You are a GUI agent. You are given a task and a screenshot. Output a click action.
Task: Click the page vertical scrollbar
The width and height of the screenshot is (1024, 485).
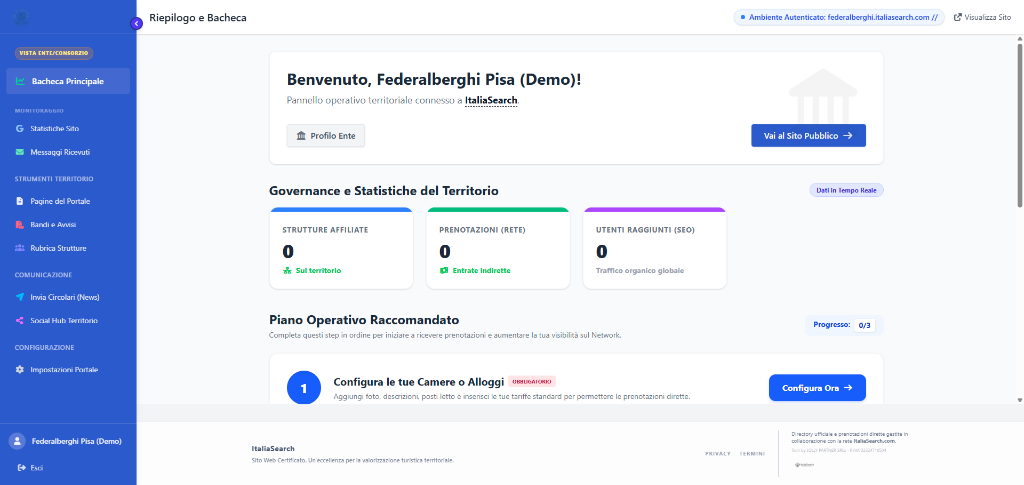[1019, 126]
